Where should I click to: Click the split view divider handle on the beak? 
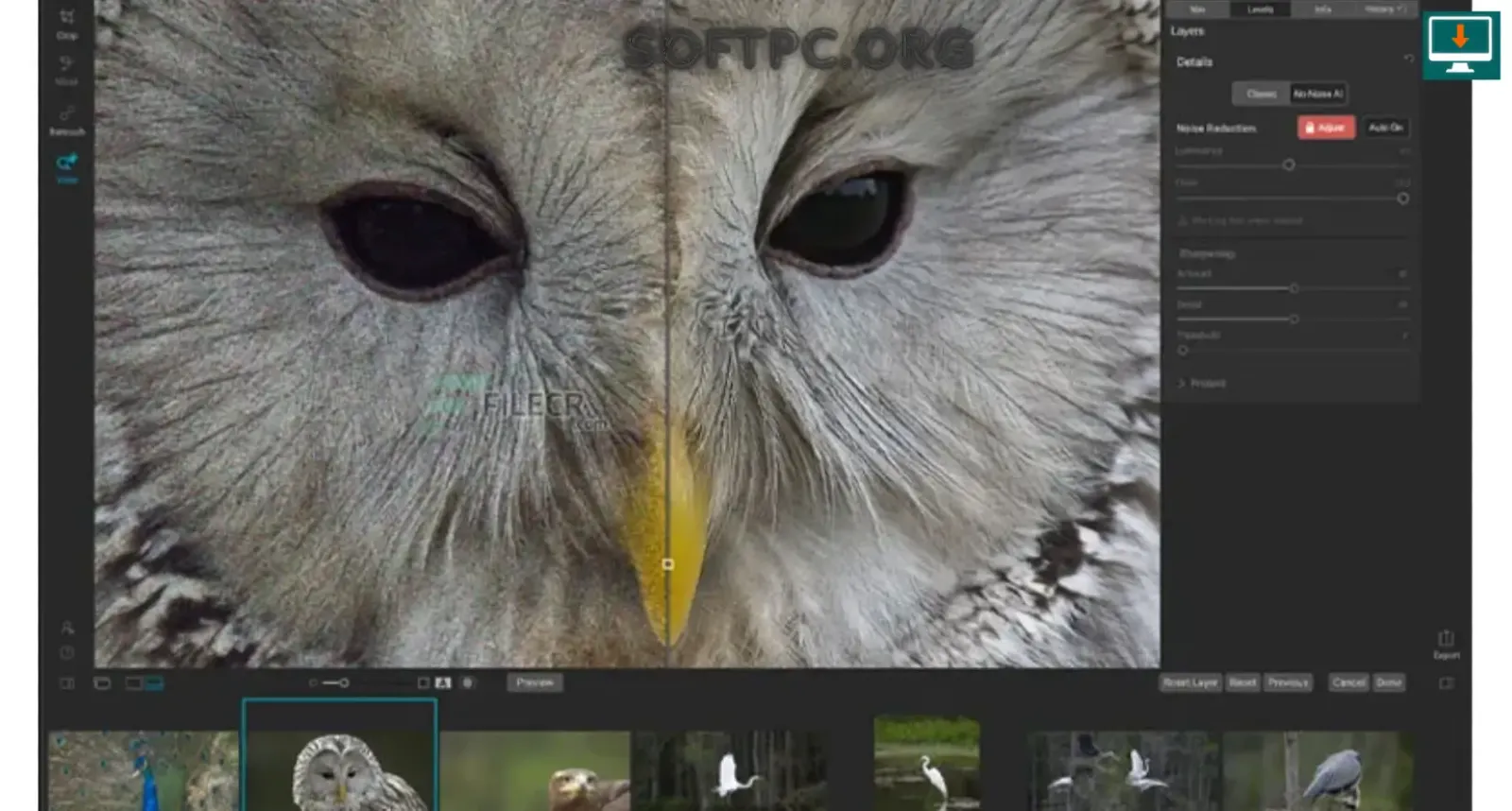pos(668,564)
